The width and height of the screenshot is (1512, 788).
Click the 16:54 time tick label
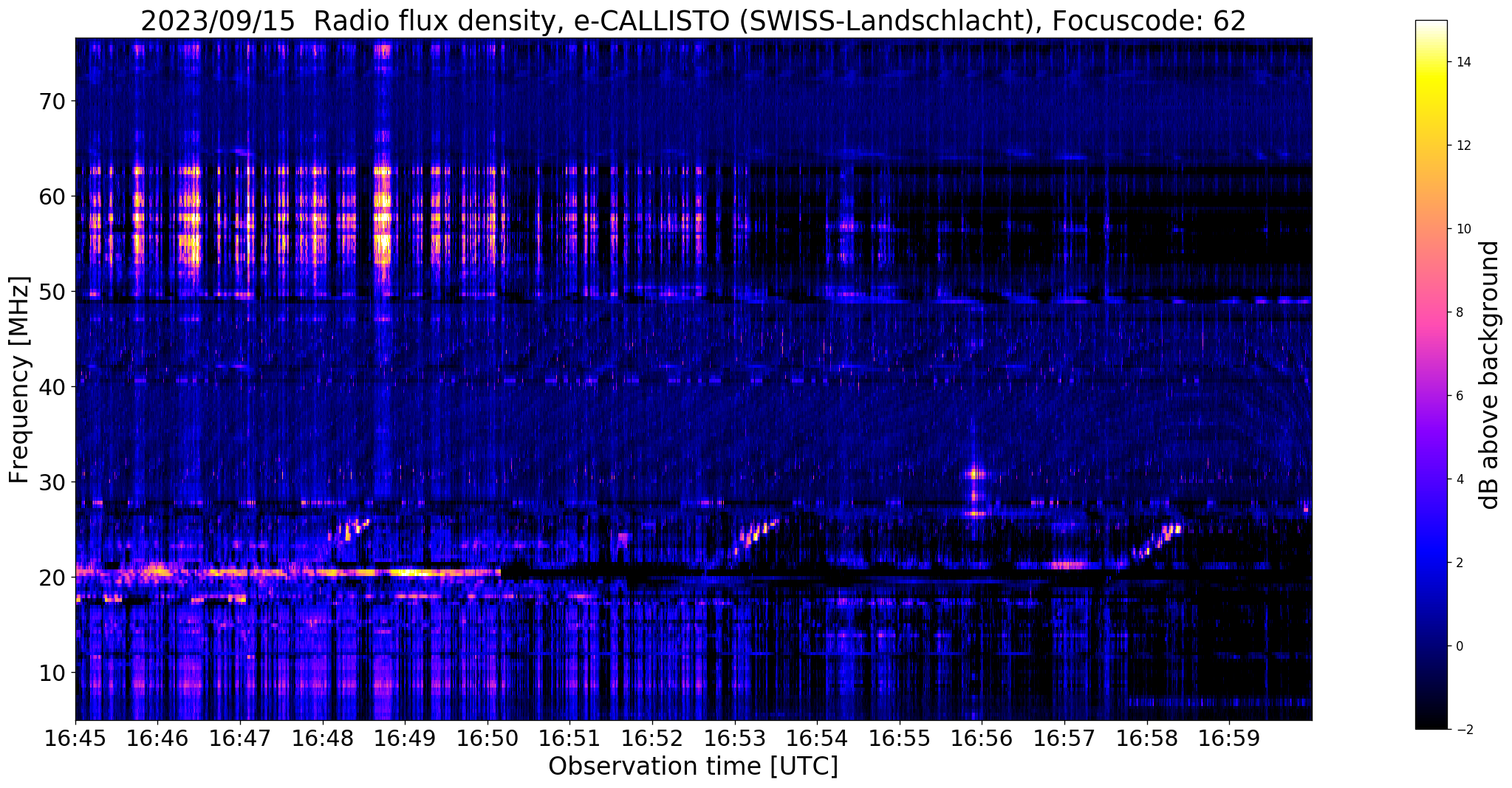[x=817, y=739]
